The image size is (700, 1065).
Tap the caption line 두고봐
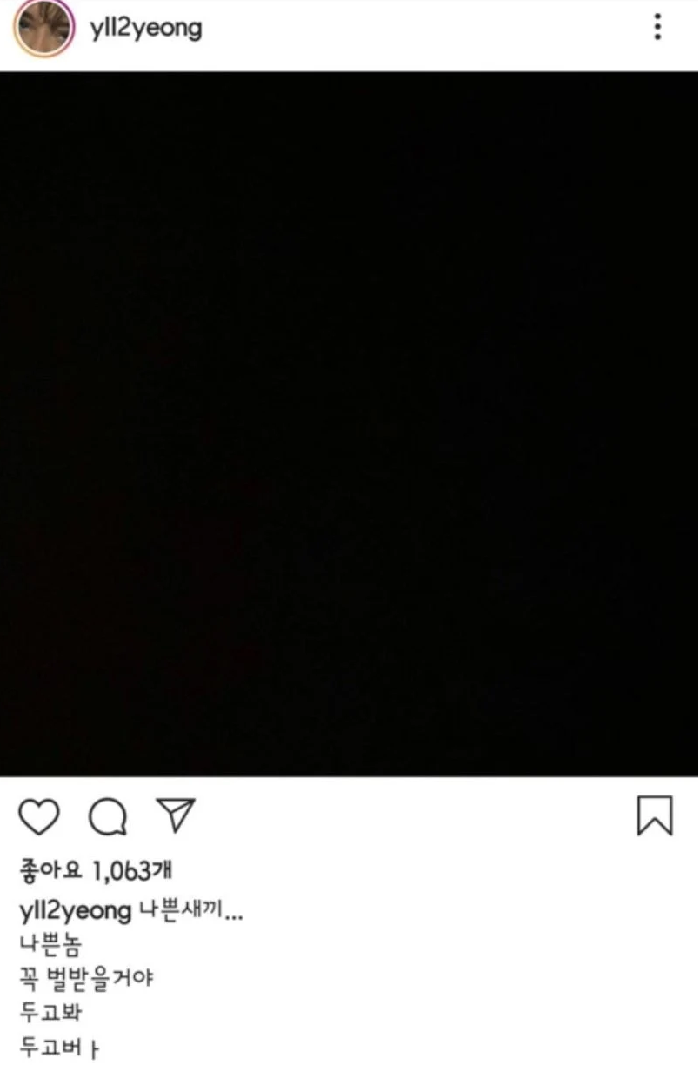point(51,1012)
